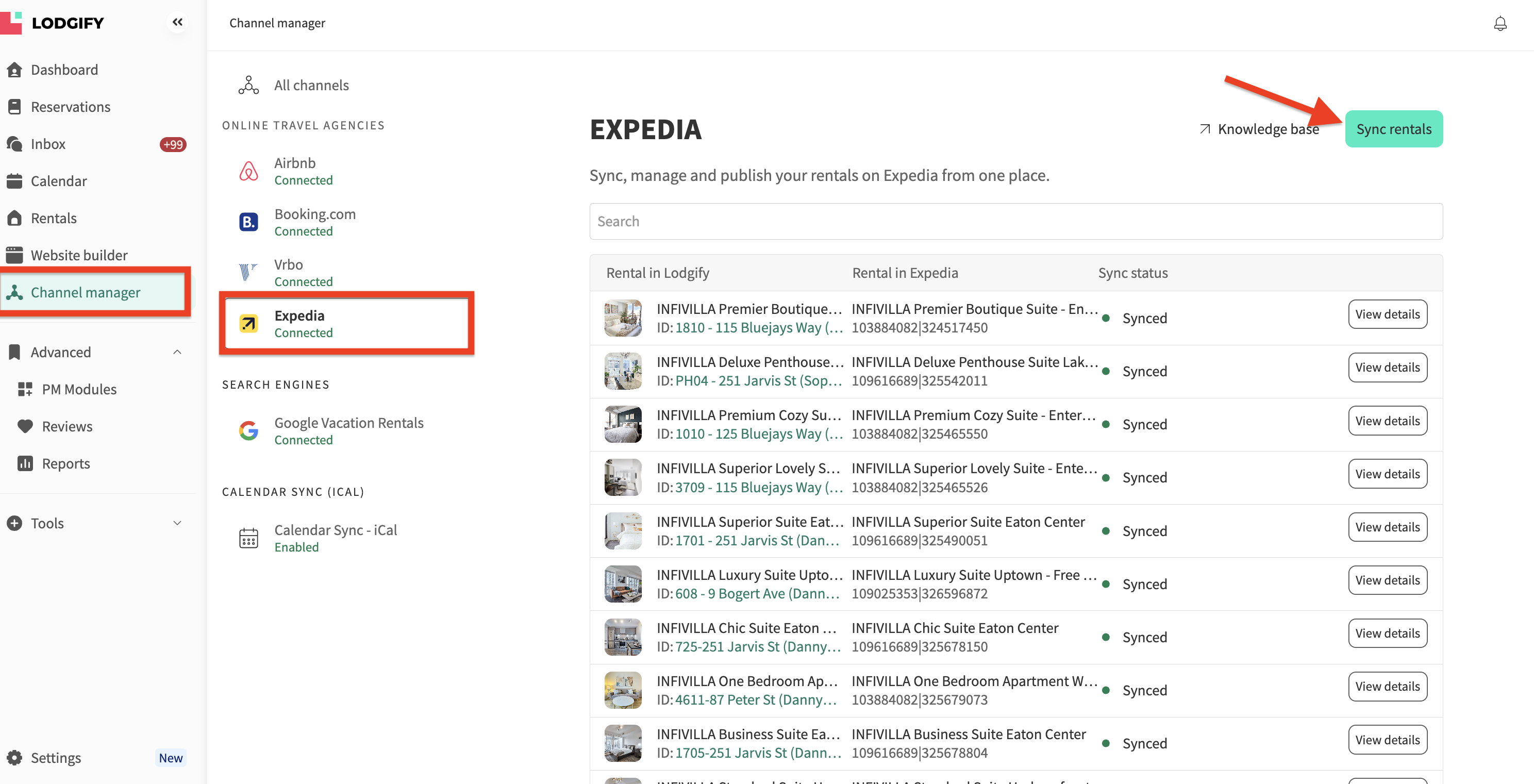Click the Calendar Sync iCal icon

tap(248, 538)
